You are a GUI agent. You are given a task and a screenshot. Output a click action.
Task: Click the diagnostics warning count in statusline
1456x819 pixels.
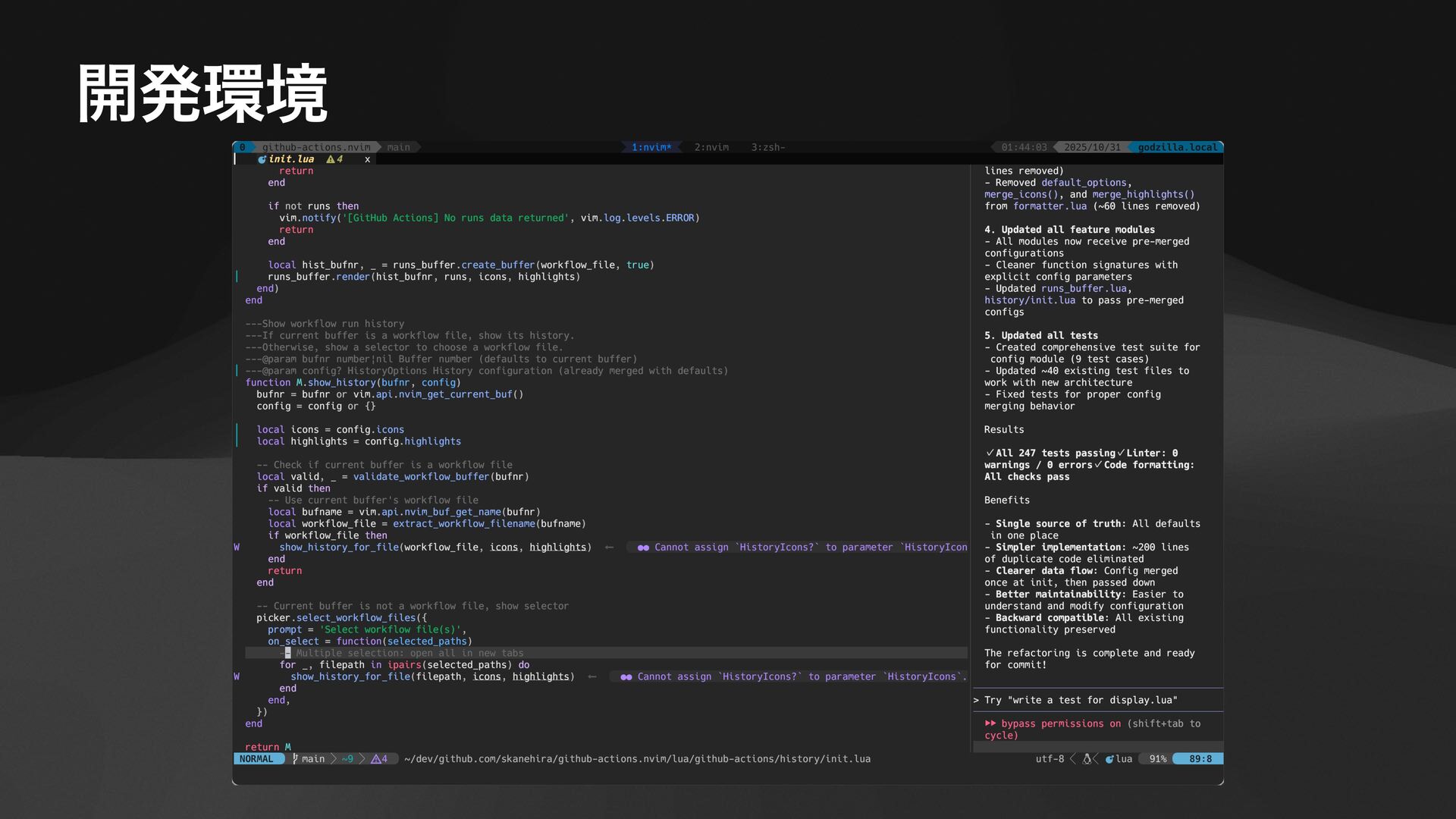(379, 759)
